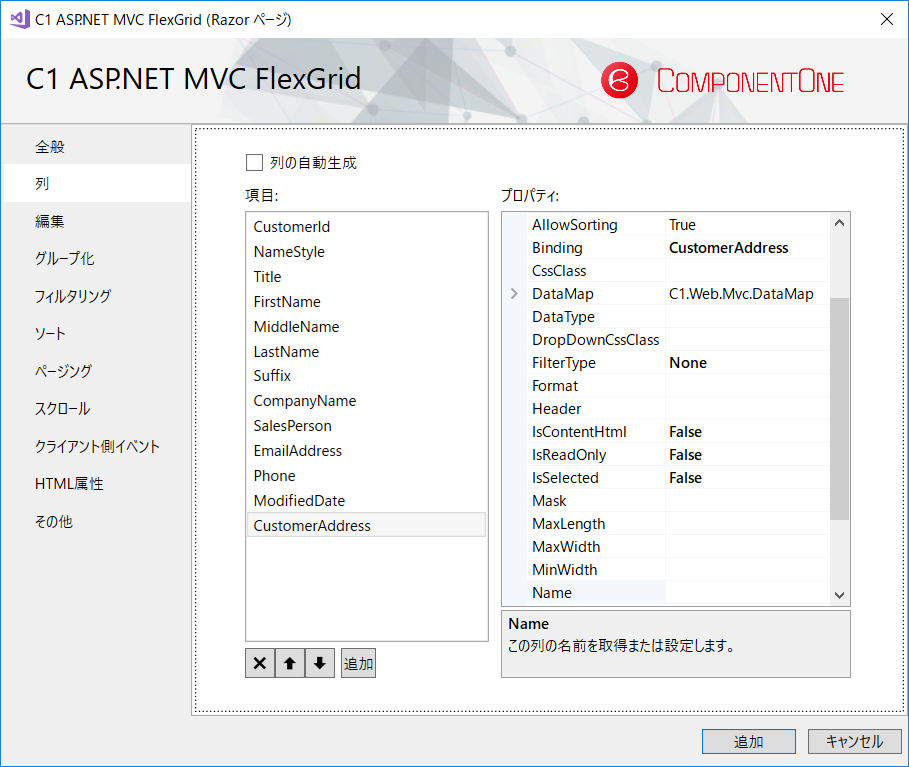The width and height of the screenshot is (909, 767).
Task: Move selected item down with arrow button
Action: tap(319, 663)
